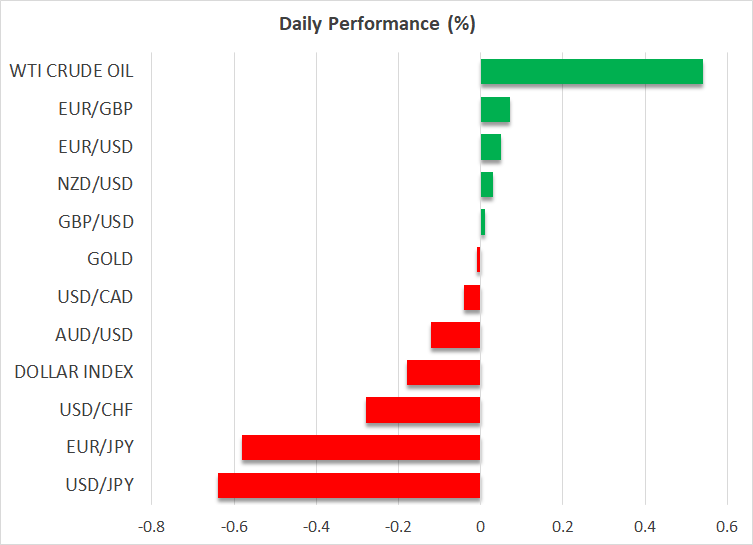Select the EUR/JPY category label

point(99,447)
